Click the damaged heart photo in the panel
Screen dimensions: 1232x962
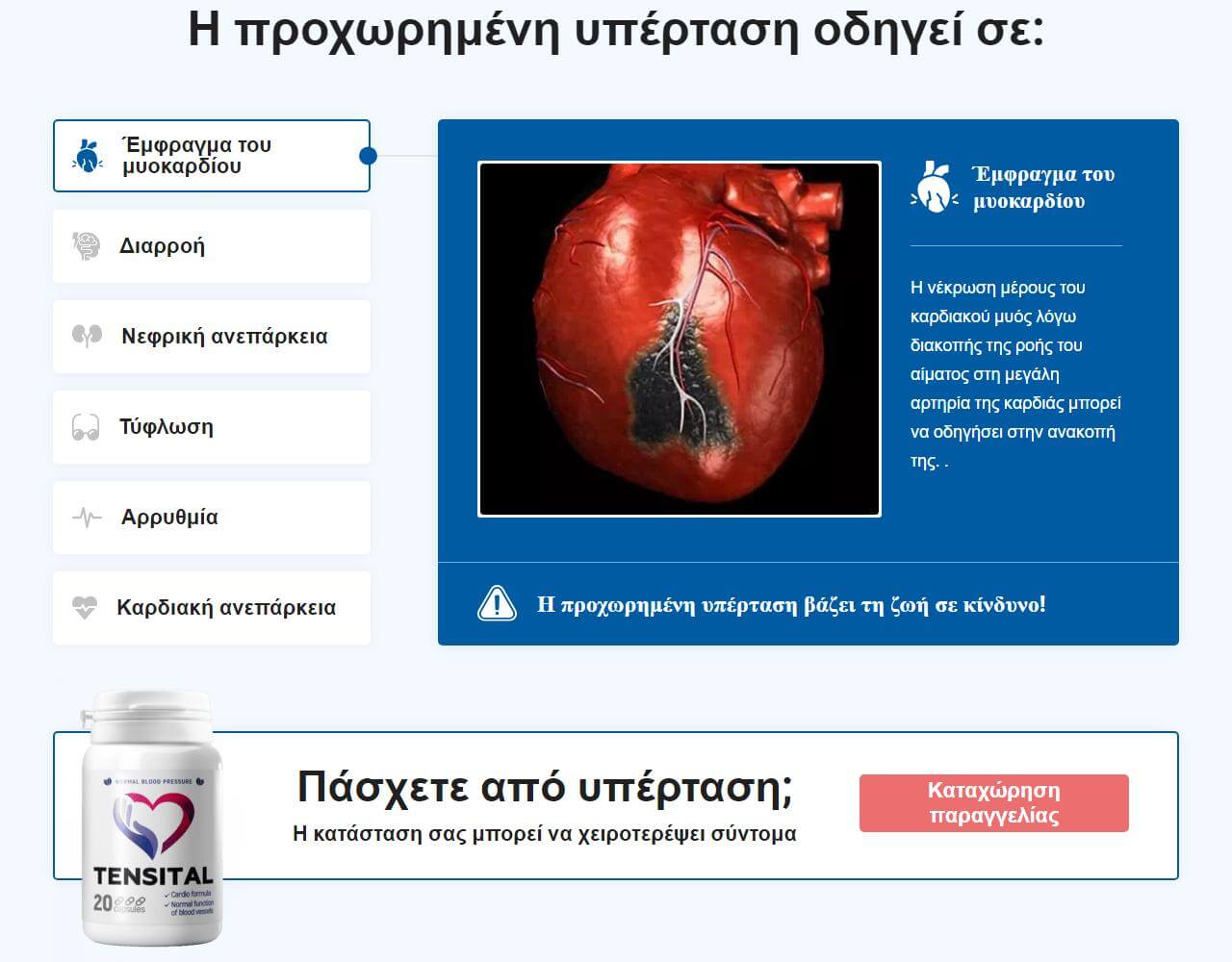tap(680, 337)
